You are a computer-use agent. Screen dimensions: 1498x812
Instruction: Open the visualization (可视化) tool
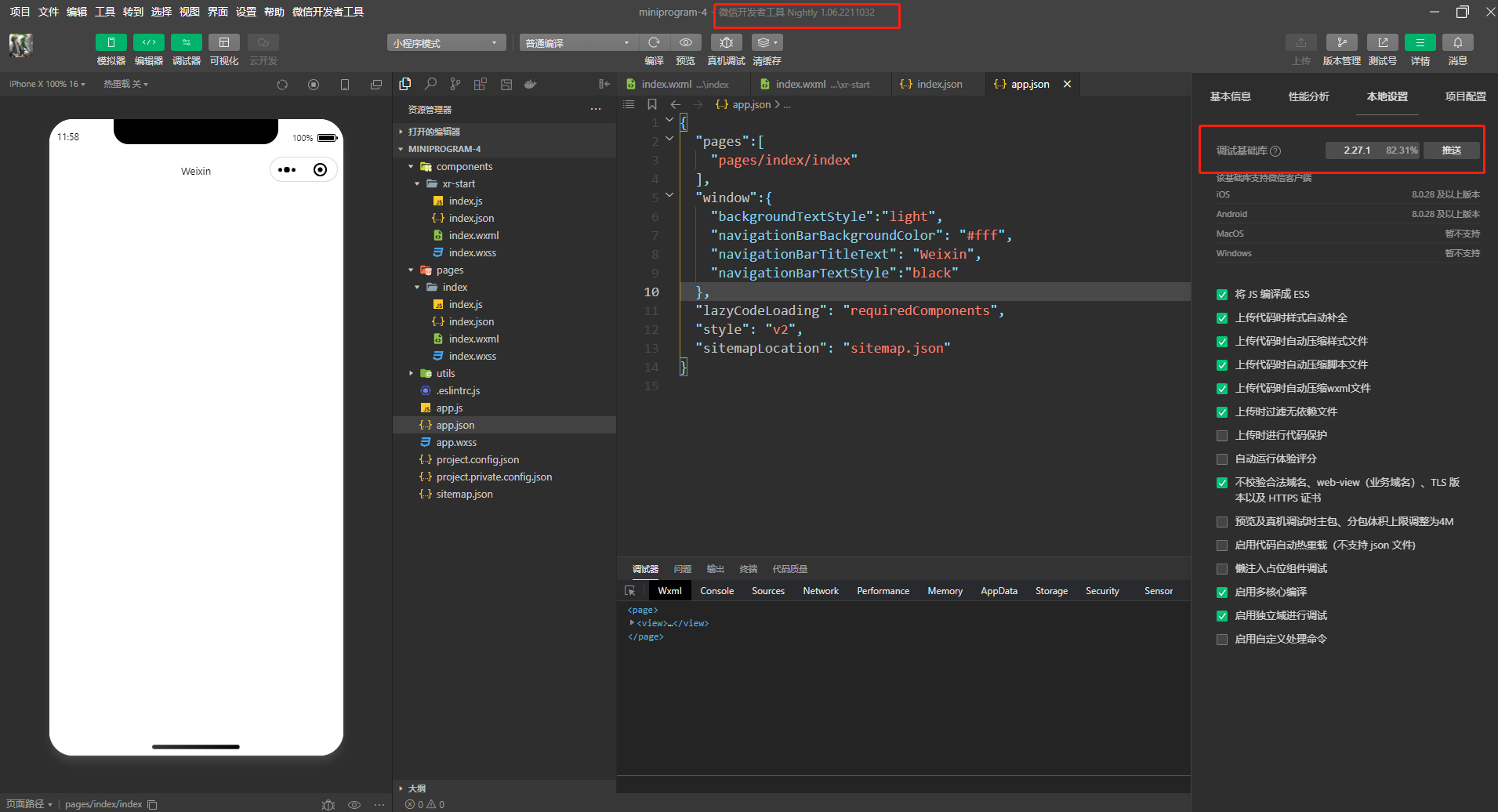(x=224, y=42)
